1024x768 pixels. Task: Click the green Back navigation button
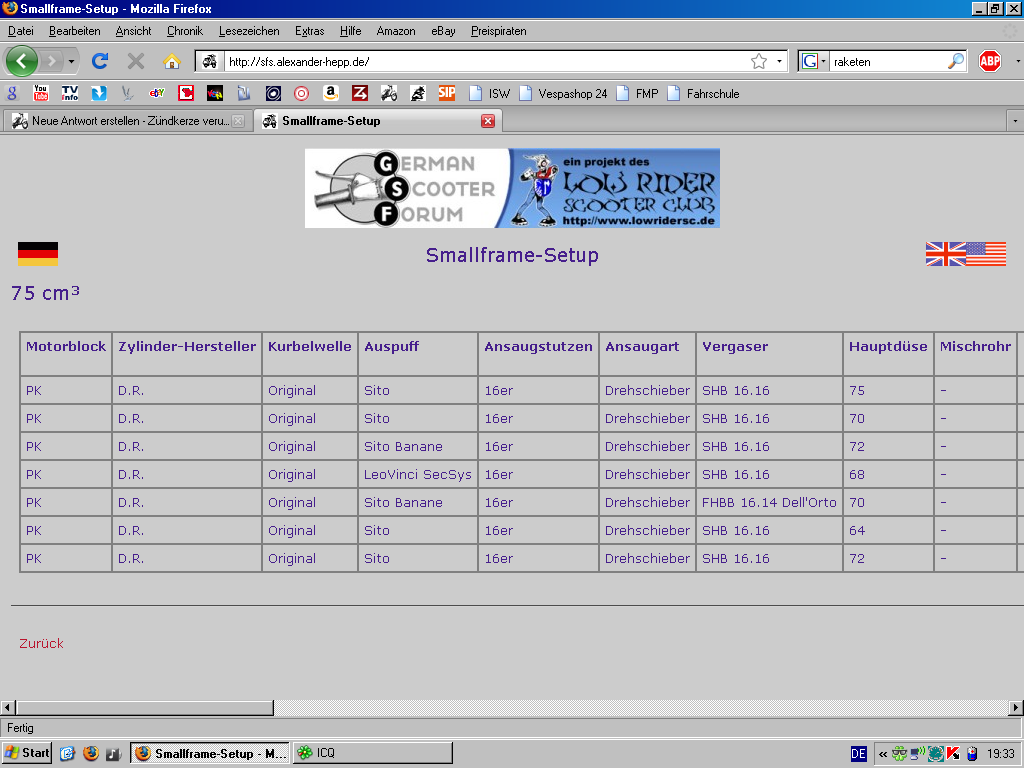(x=22, y=61)
